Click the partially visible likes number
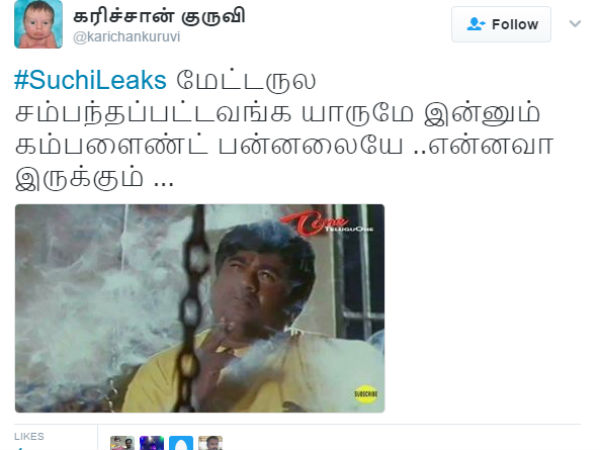Screen dimensions: 600x450 pyautogui.click(x=20, y=448)
